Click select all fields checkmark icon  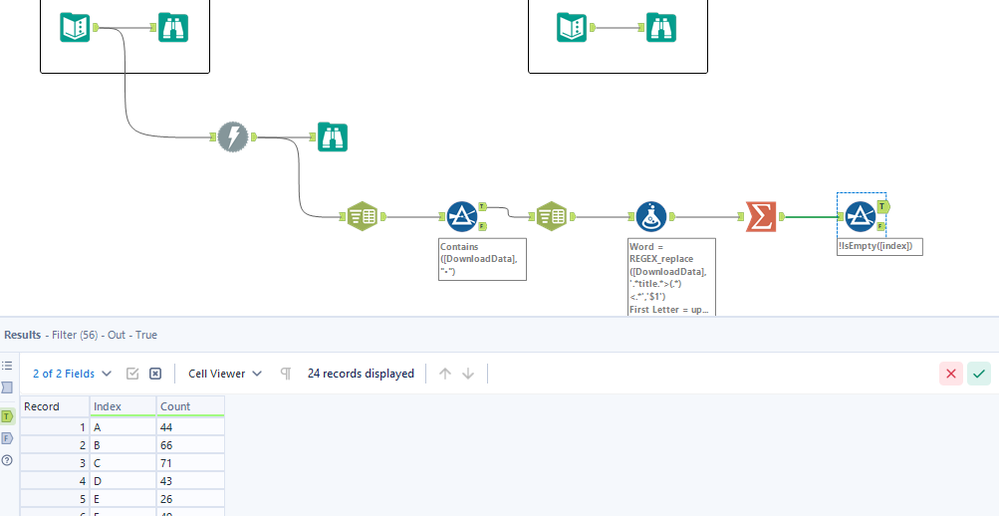tap(133, 373)
